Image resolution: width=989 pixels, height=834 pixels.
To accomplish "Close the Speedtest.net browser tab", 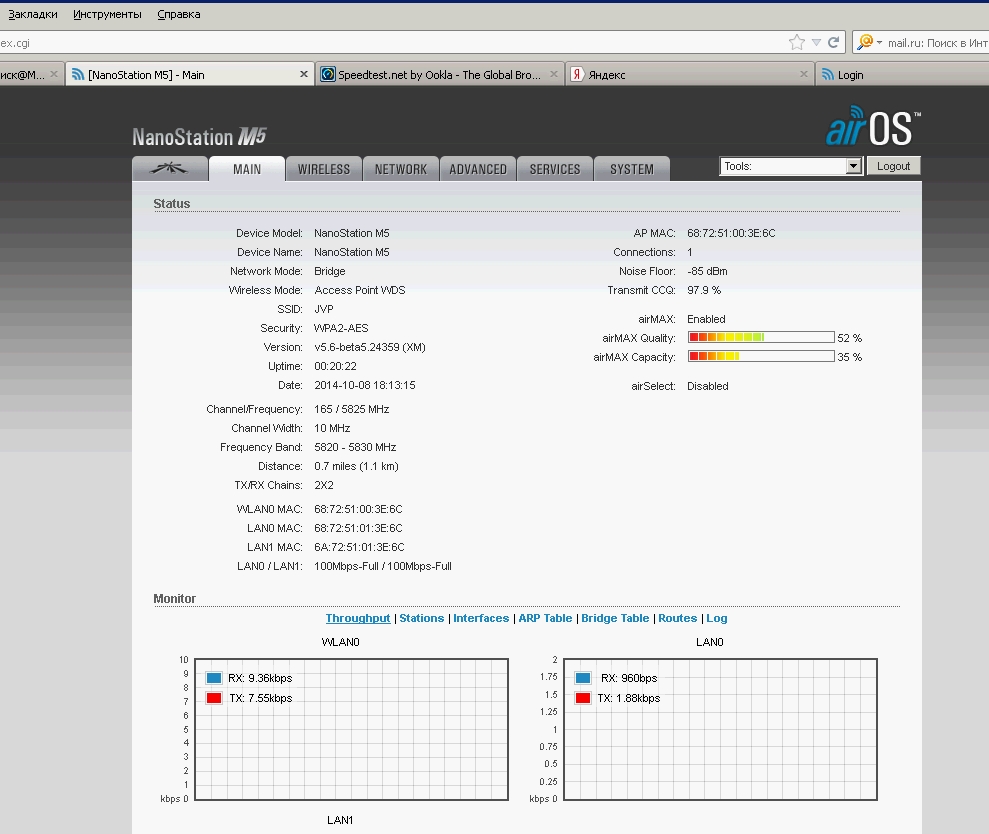I will point(553,74).
